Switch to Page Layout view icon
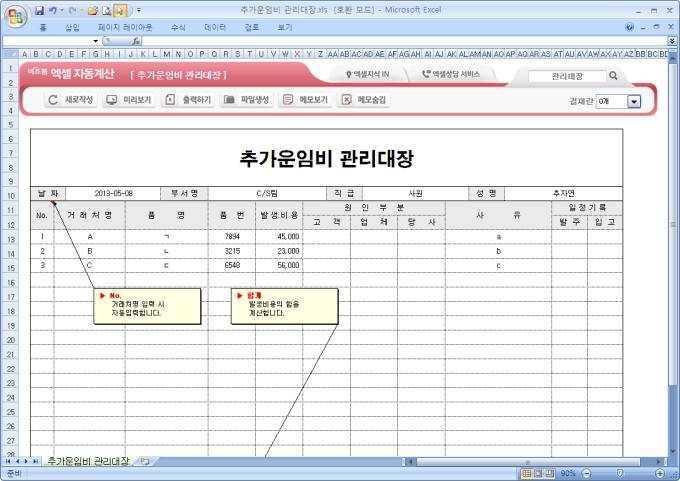The height and width of the screenshot is (481, 680). click(x=538, y=473)
